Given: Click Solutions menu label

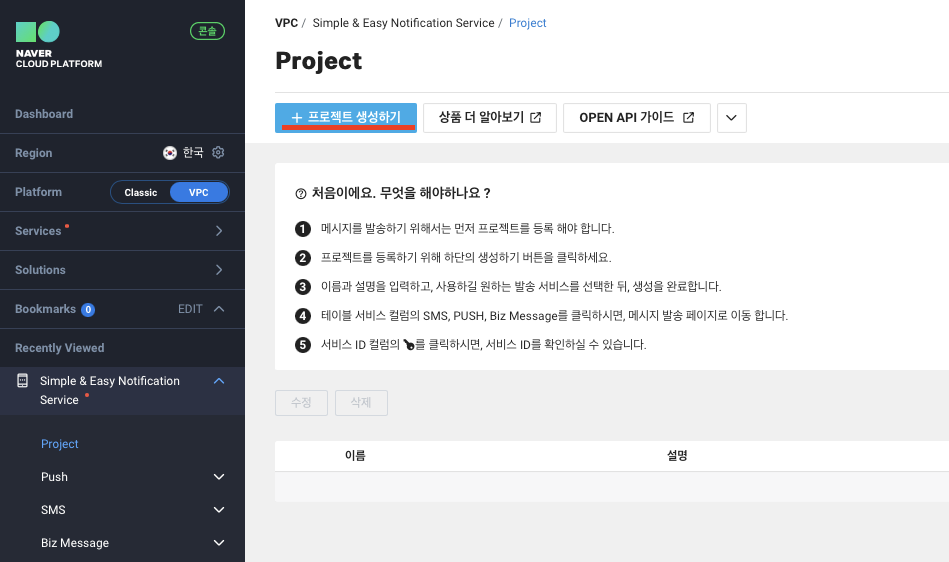Looking at the screenshot, I should 40,270.
